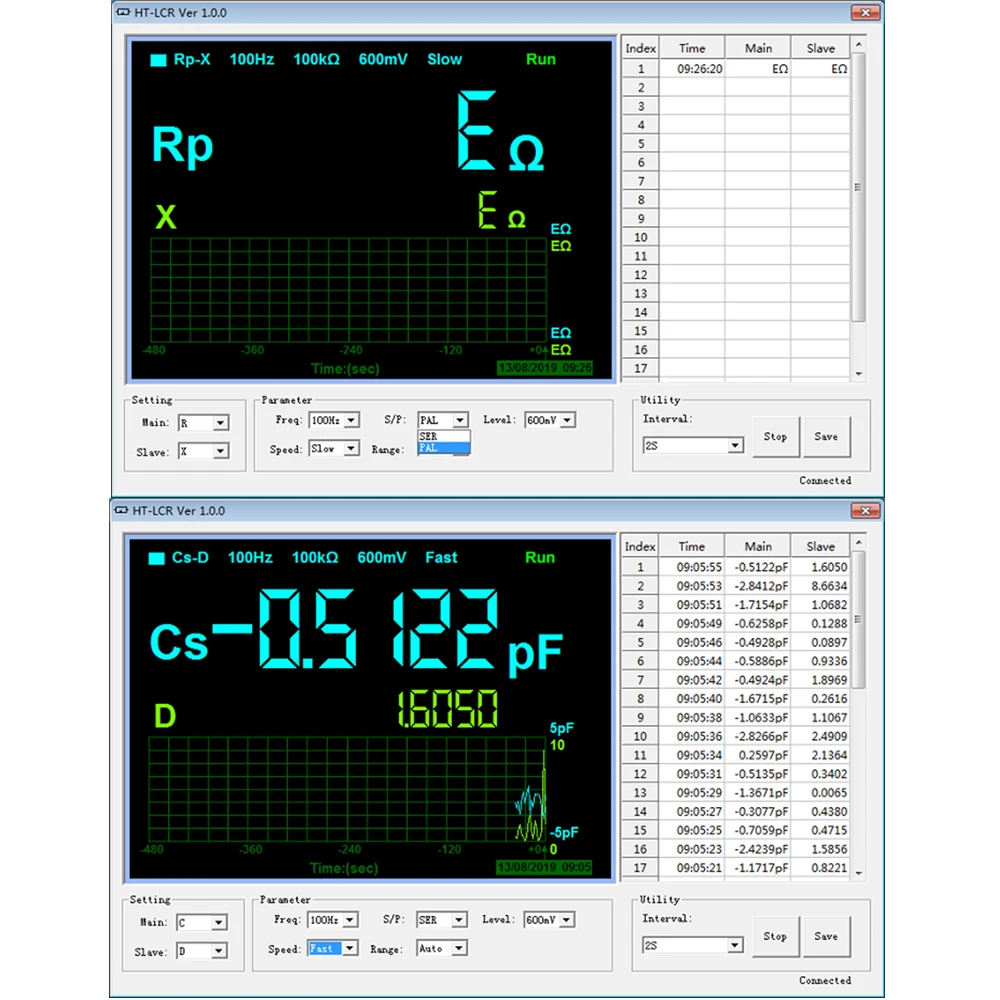Click Stop button in top HT-LCR window
This screenshot has width=1000, height=1000.
776,437
